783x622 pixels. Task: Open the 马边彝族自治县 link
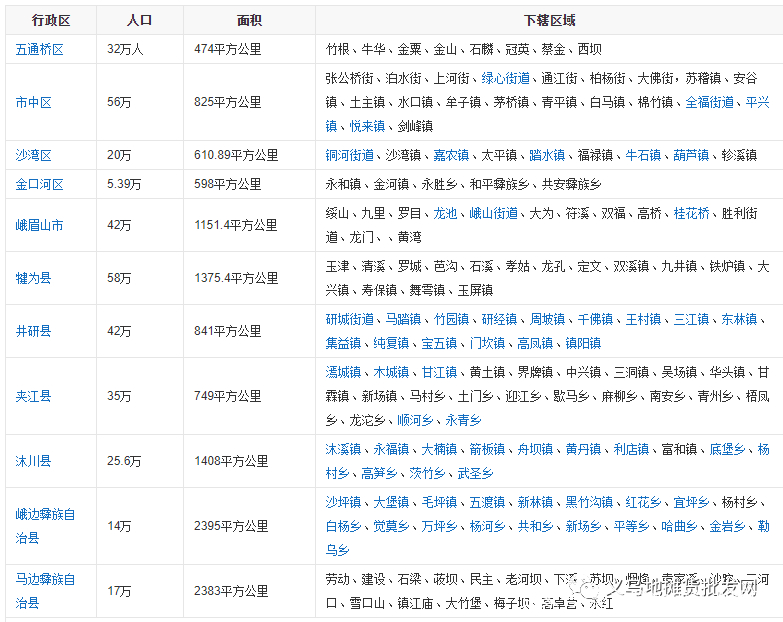pyautogui.click(x=45, y=579)
